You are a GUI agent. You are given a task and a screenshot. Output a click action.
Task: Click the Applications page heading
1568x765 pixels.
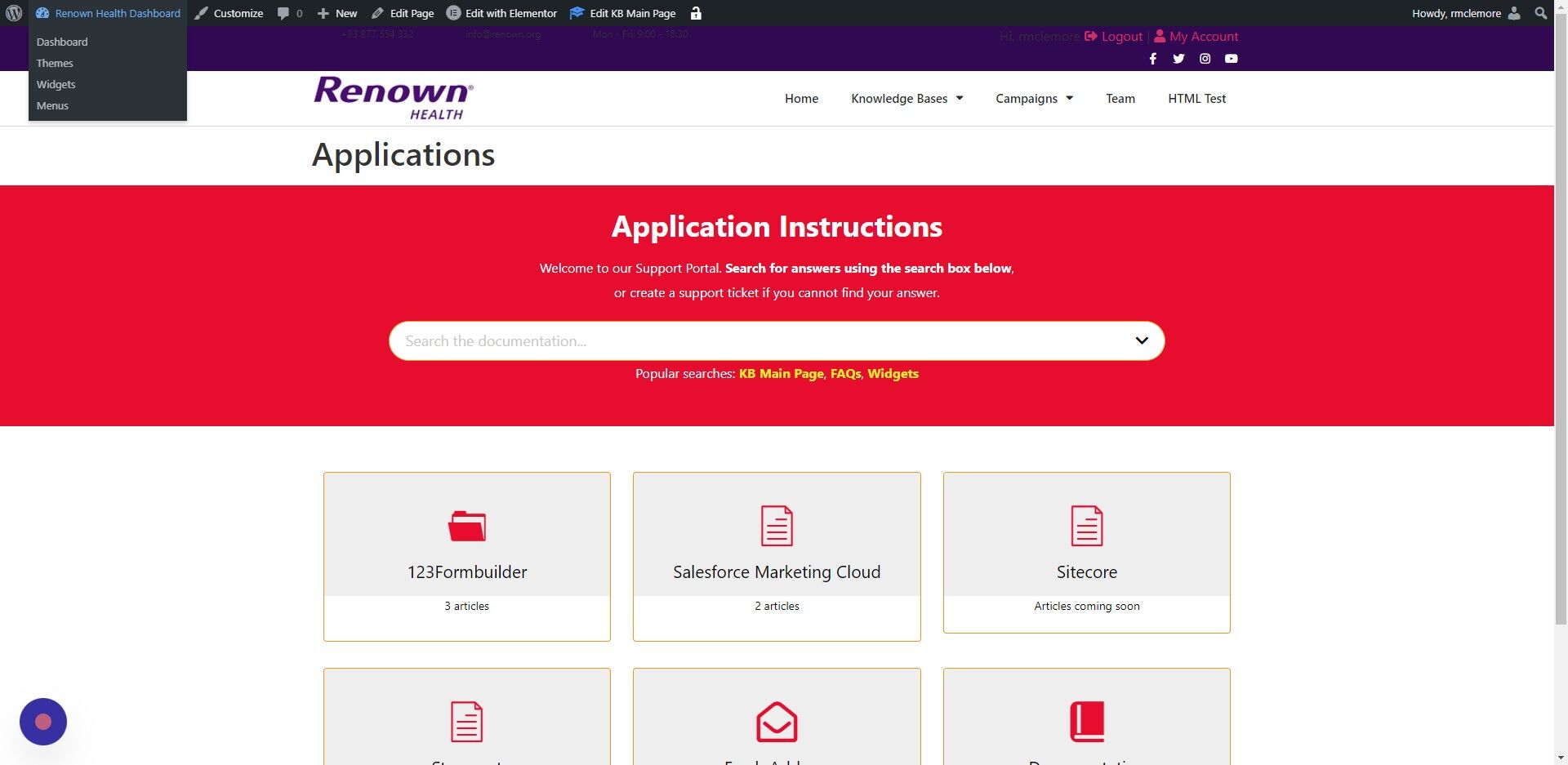(x=403, y=155)
